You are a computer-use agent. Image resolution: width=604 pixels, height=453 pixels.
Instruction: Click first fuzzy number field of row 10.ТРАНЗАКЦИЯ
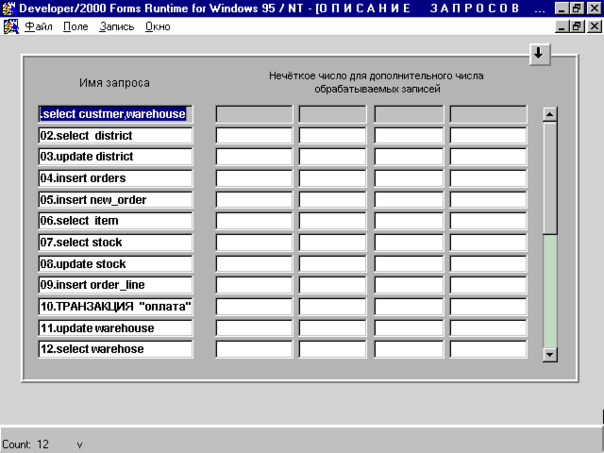point(254,307)
